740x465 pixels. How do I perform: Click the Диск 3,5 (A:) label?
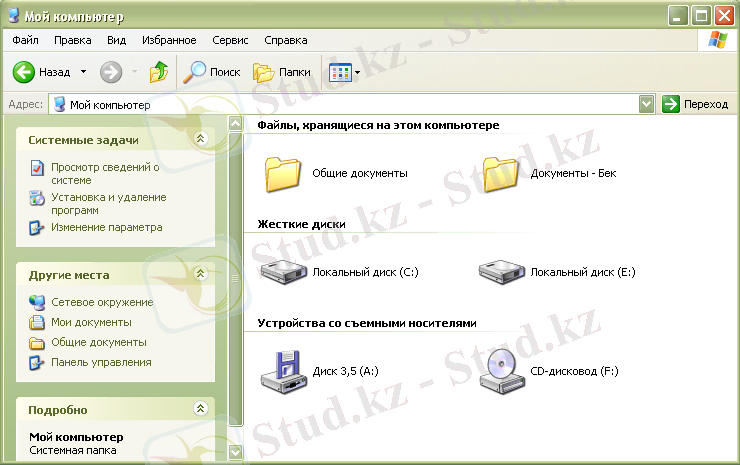(345, 371)
